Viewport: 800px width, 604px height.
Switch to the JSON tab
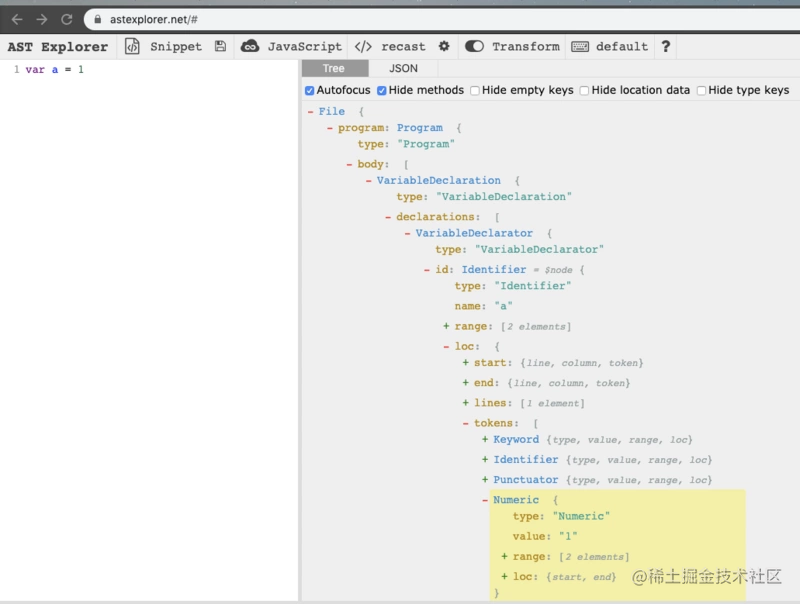(x=403, y=68)
